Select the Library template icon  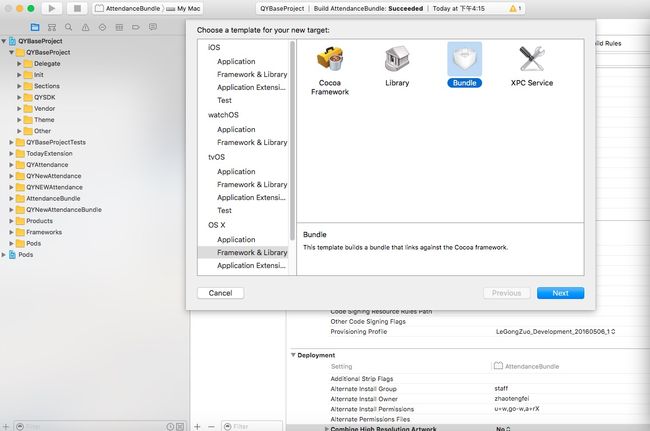(397, 59)
